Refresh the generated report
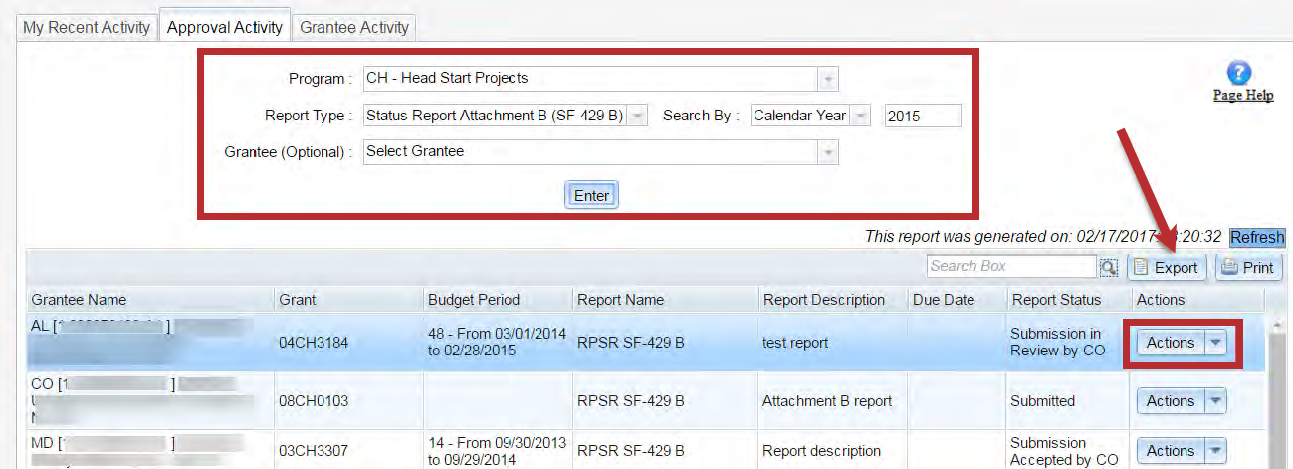This screenshot has width=1293, height=469. click(1256, 237)
